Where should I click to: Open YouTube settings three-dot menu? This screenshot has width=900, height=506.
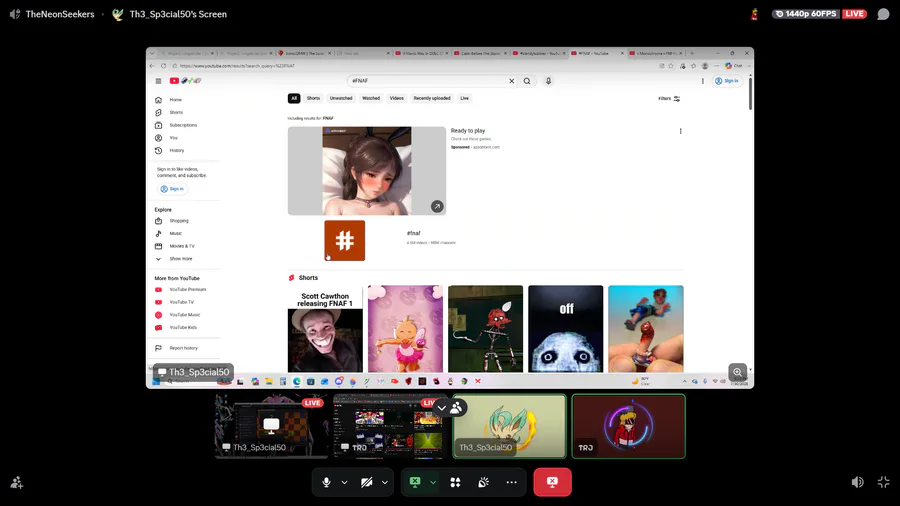(x=703, y=81)
